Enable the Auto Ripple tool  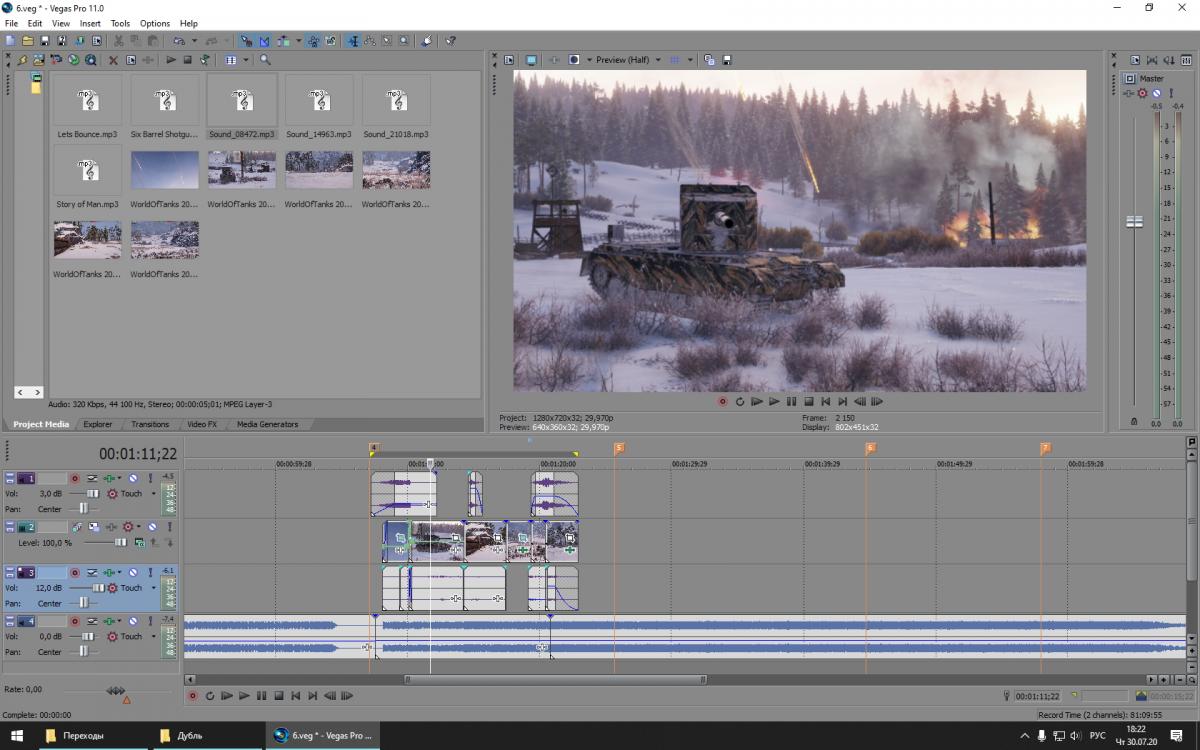[x=285, y=41]
